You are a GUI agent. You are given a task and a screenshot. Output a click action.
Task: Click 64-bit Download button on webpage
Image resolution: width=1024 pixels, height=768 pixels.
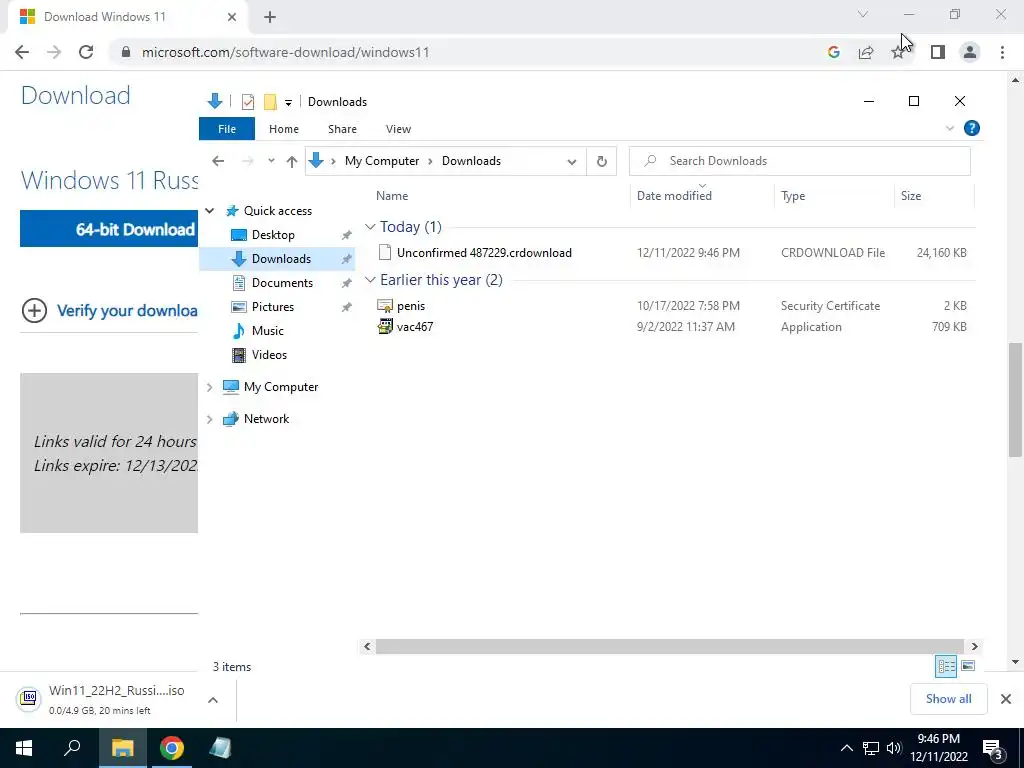[109, 229]
